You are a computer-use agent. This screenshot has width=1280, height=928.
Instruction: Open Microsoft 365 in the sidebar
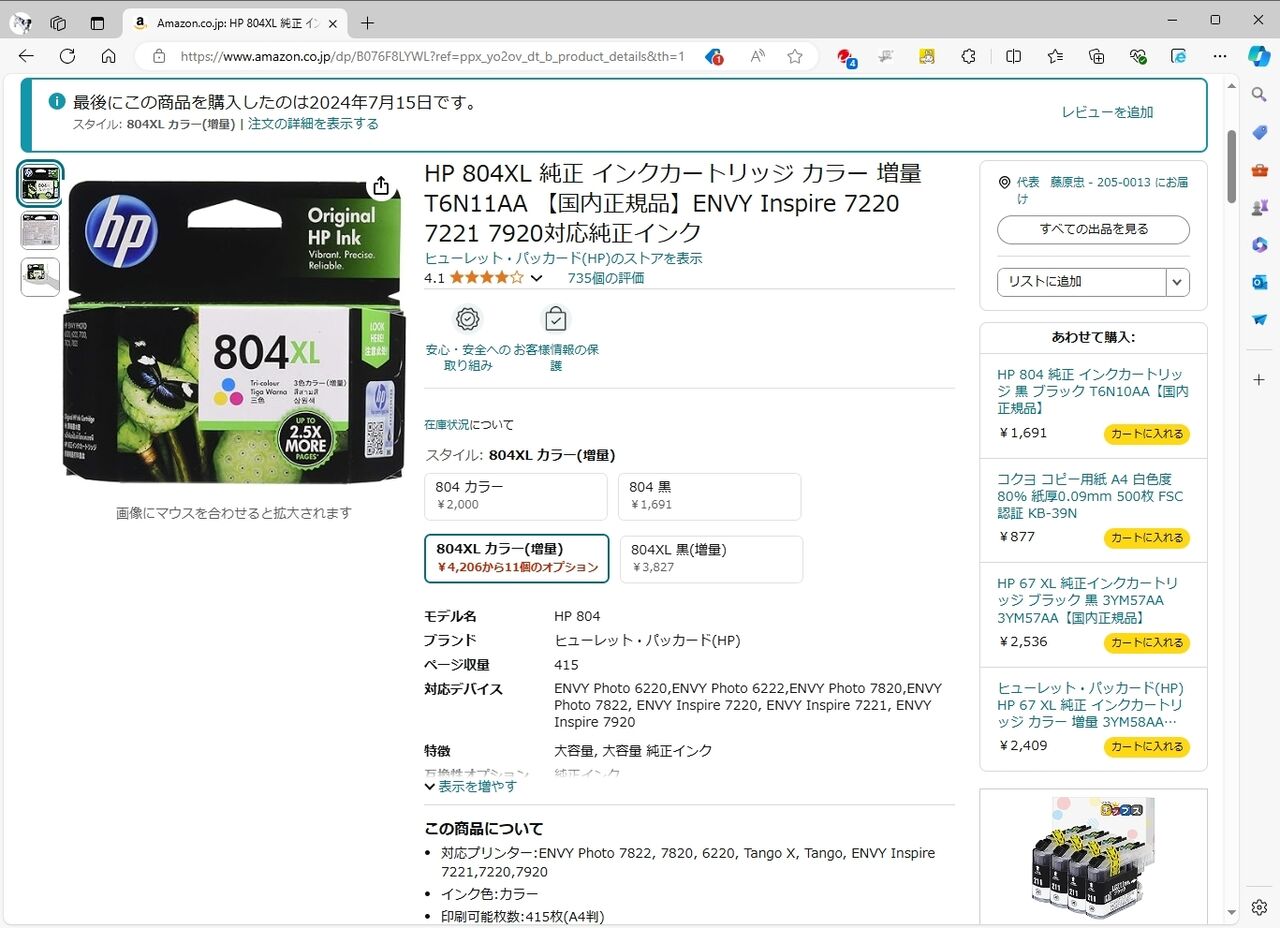pyautogui.click(x=1259, y=245)
